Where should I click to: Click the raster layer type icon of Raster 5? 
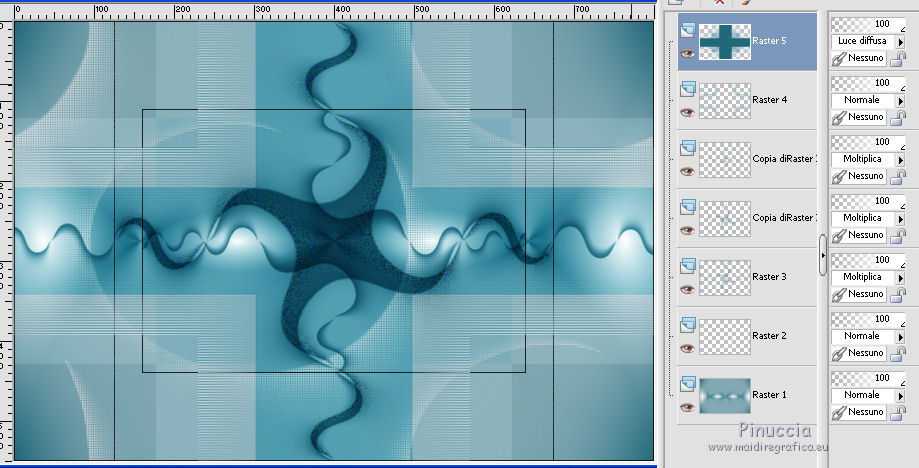[x=687, y=30]
